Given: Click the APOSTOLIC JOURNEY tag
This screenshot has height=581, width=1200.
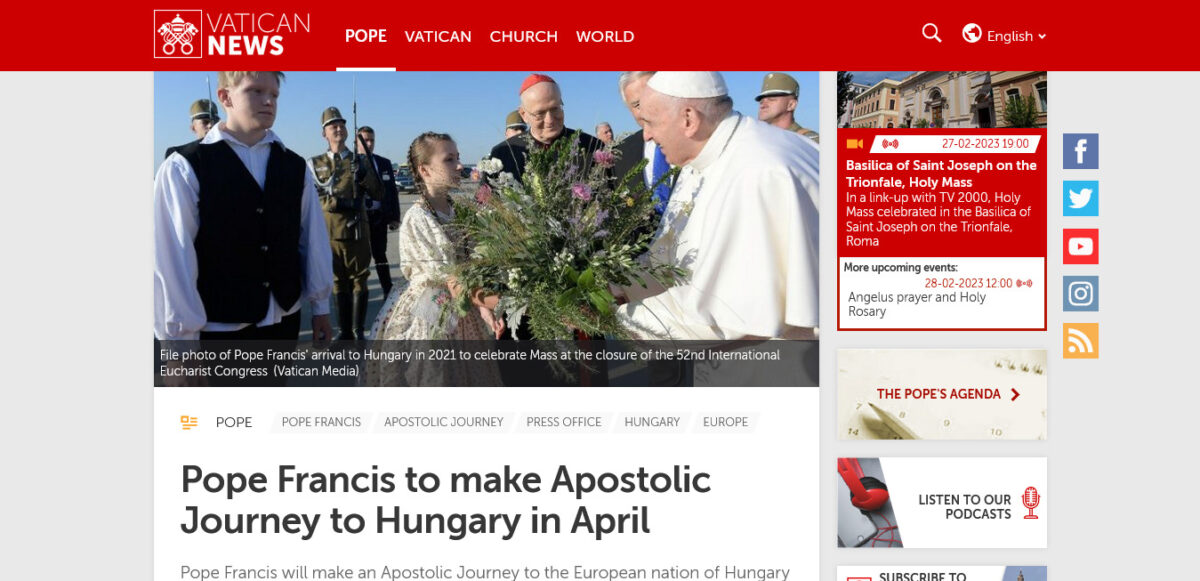Looking at the screenshot, I should 444,422.
